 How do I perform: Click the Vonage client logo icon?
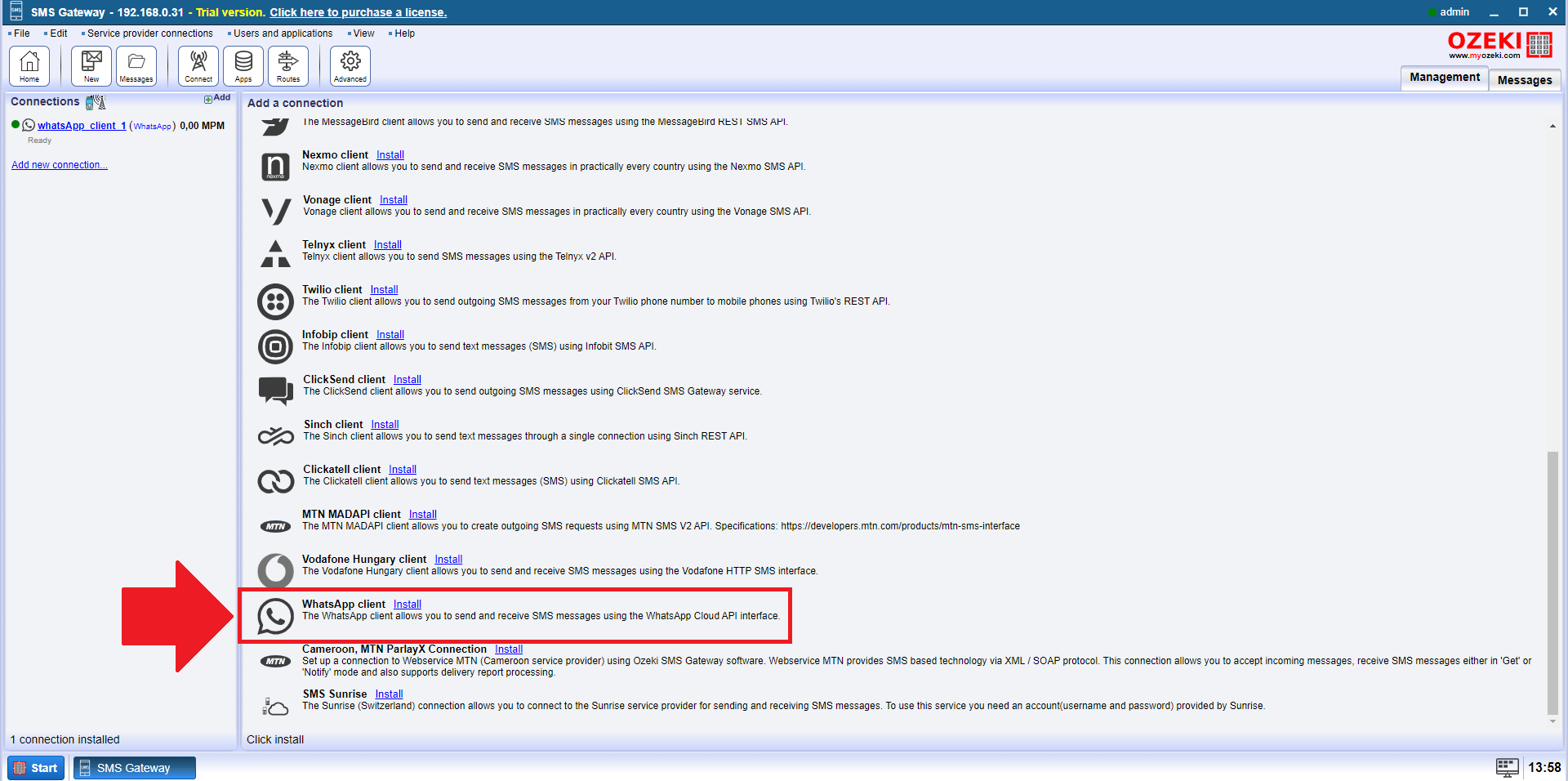pos(276,211)
